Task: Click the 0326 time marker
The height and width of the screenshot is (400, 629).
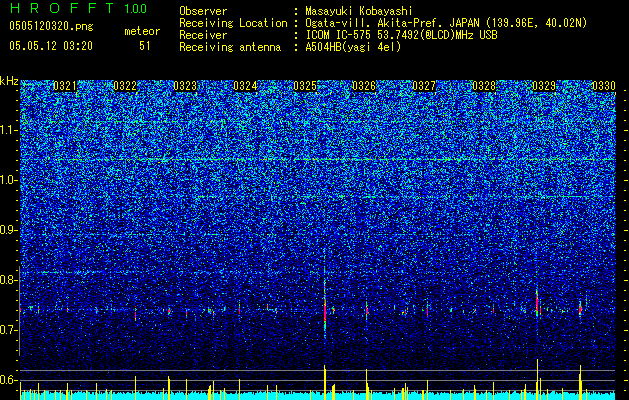Action: click(364, 86)
